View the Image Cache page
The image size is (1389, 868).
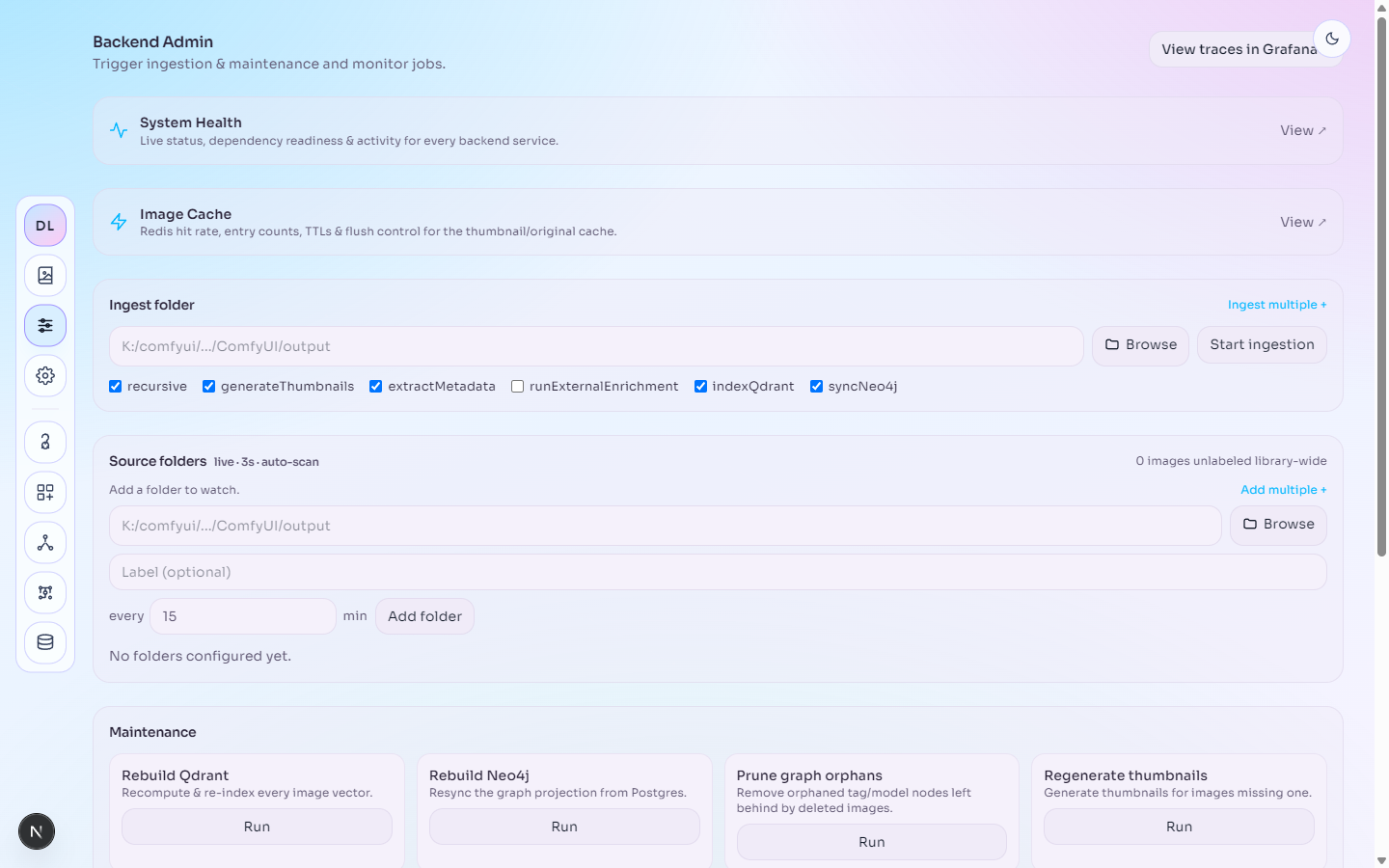pyautogui.click(x=1303, y=222)
